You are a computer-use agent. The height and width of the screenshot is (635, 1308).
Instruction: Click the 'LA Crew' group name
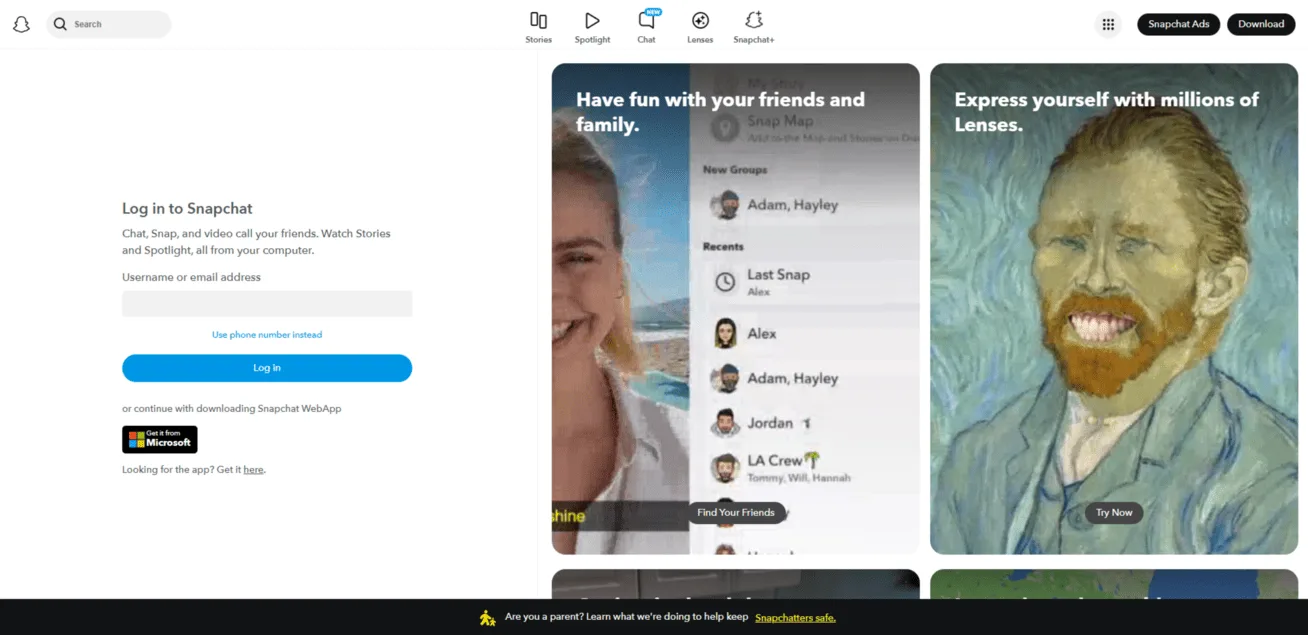(775, 460)
